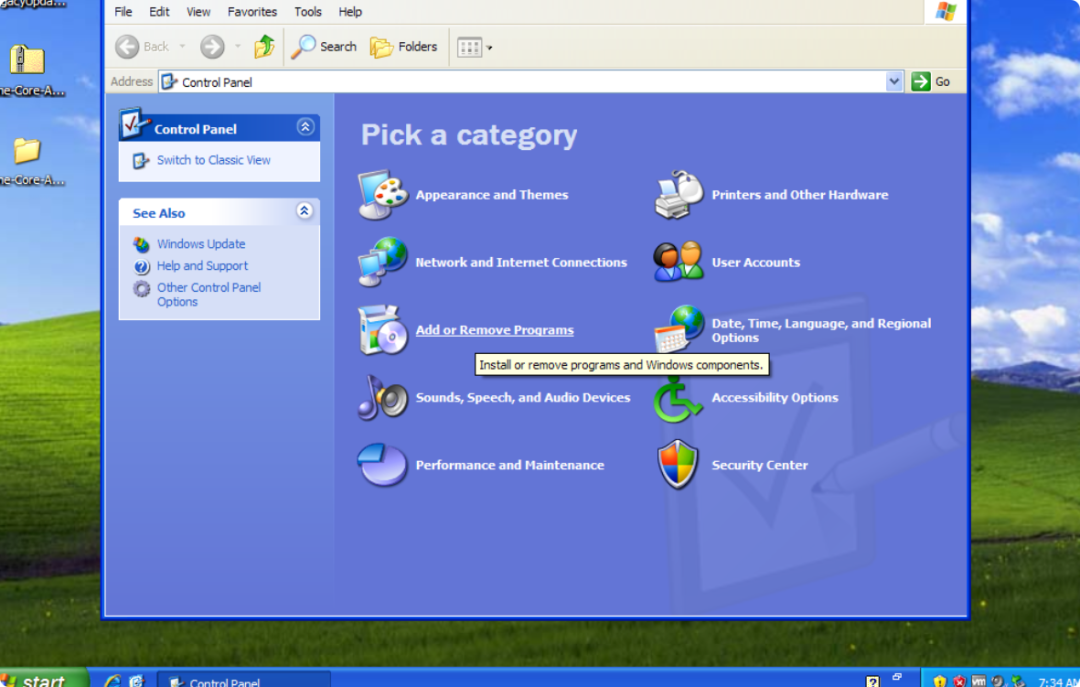Open the View menu

[198, 12]
